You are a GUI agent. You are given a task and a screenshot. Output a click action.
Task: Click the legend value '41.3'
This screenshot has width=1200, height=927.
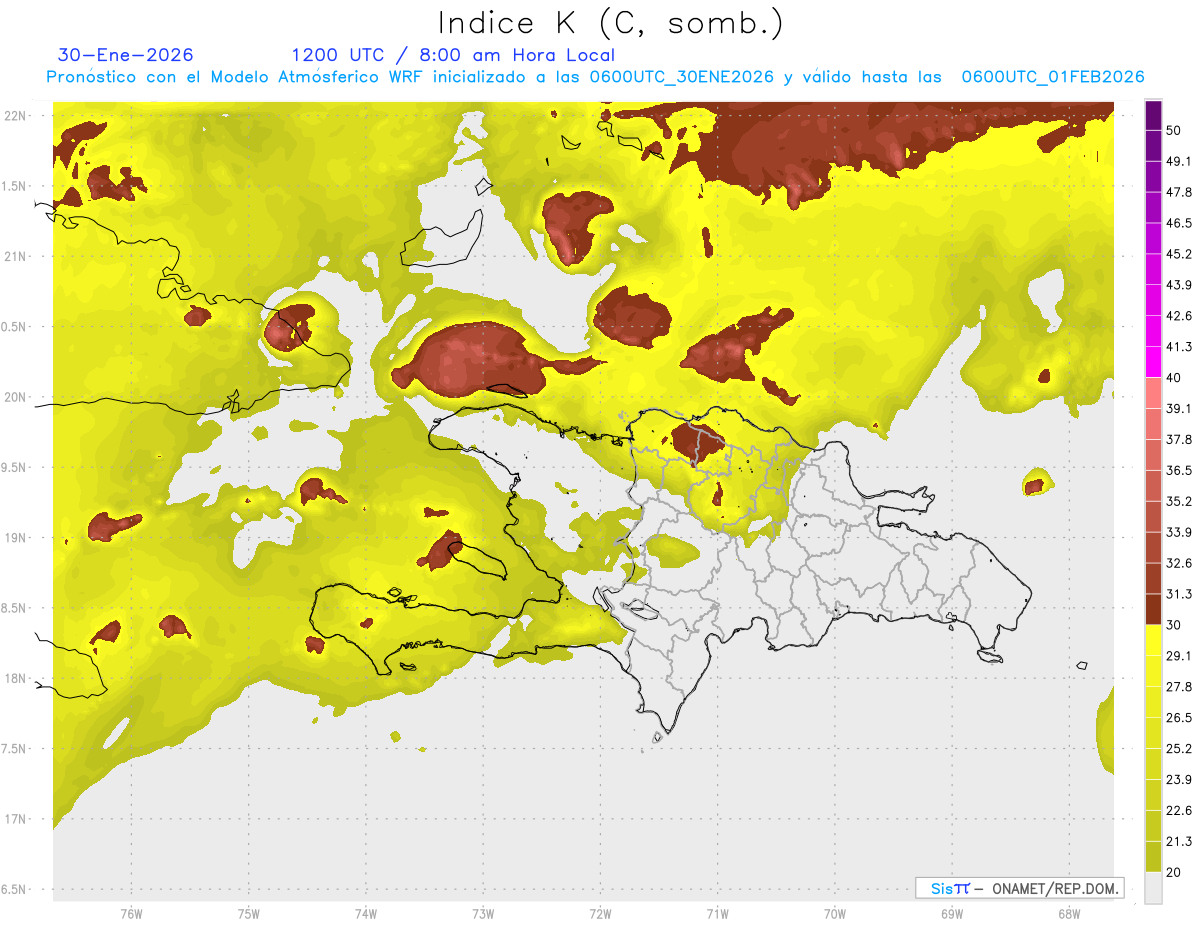pos(1179,347)
